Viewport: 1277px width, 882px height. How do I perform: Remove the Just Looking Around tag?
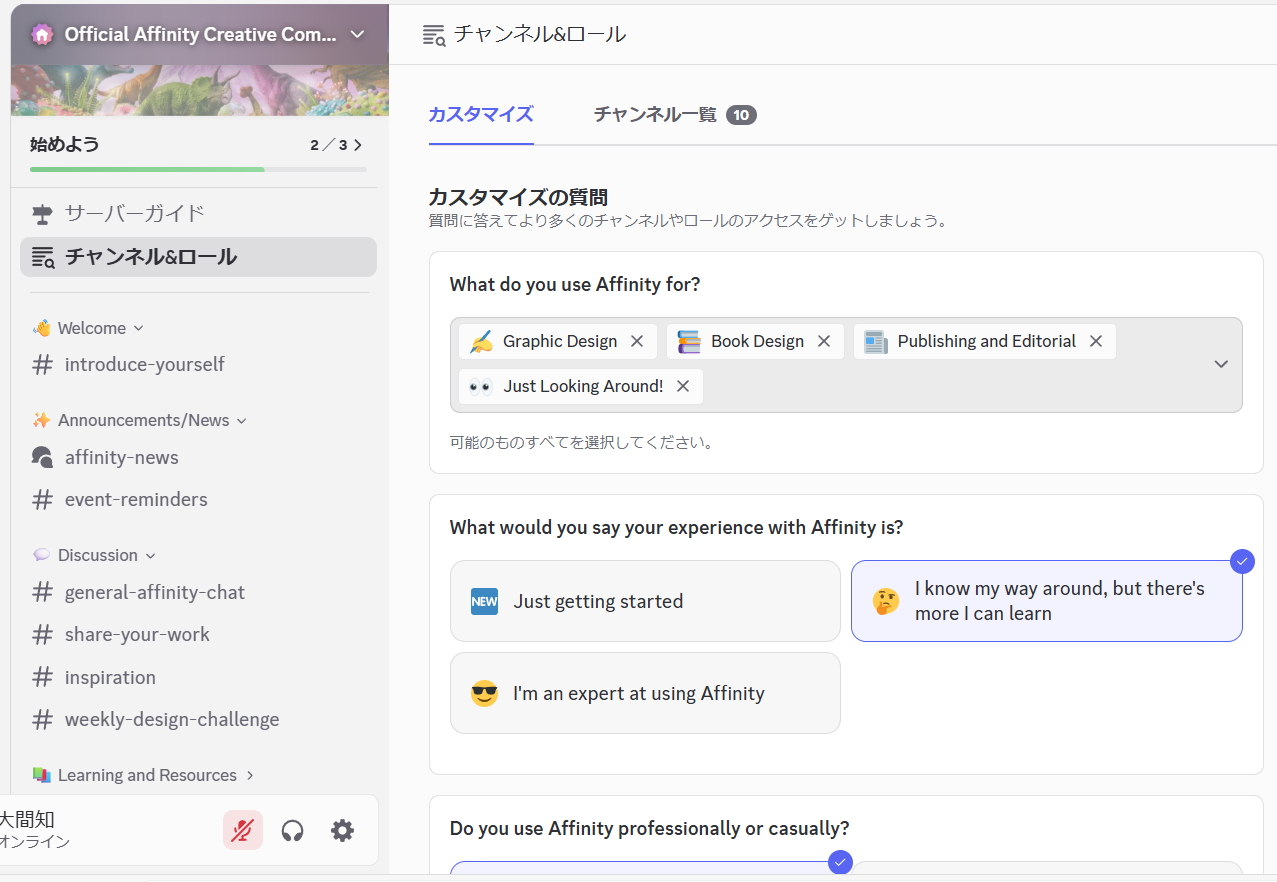pos(683,386)
